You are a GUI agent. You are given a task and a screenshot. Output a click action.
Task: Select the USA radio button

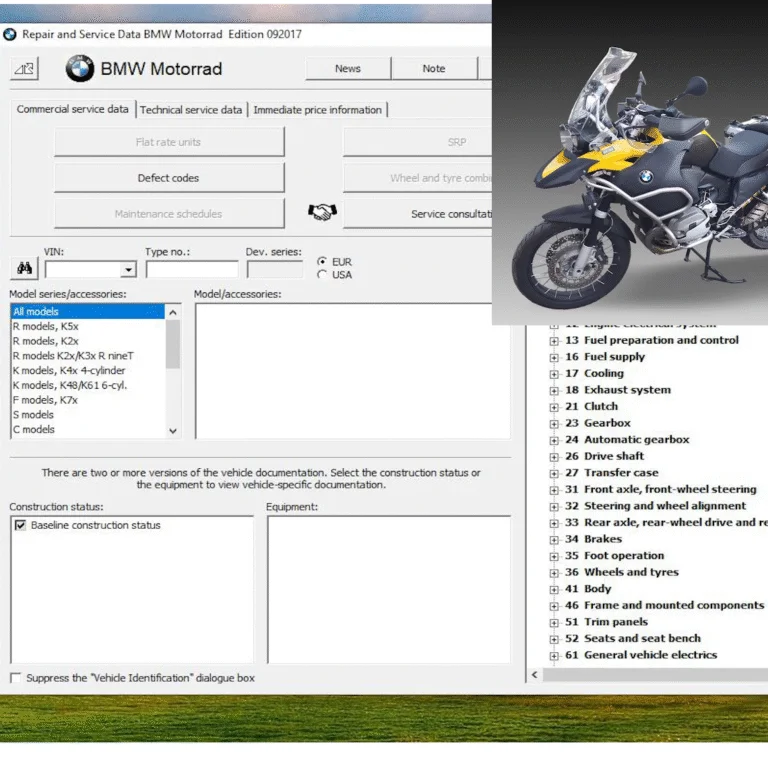click(x=322, y=274)
